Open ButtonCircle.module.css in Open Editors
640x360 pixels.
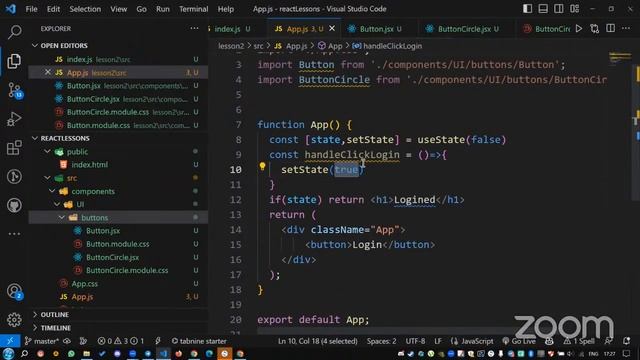tap(108, 112)
